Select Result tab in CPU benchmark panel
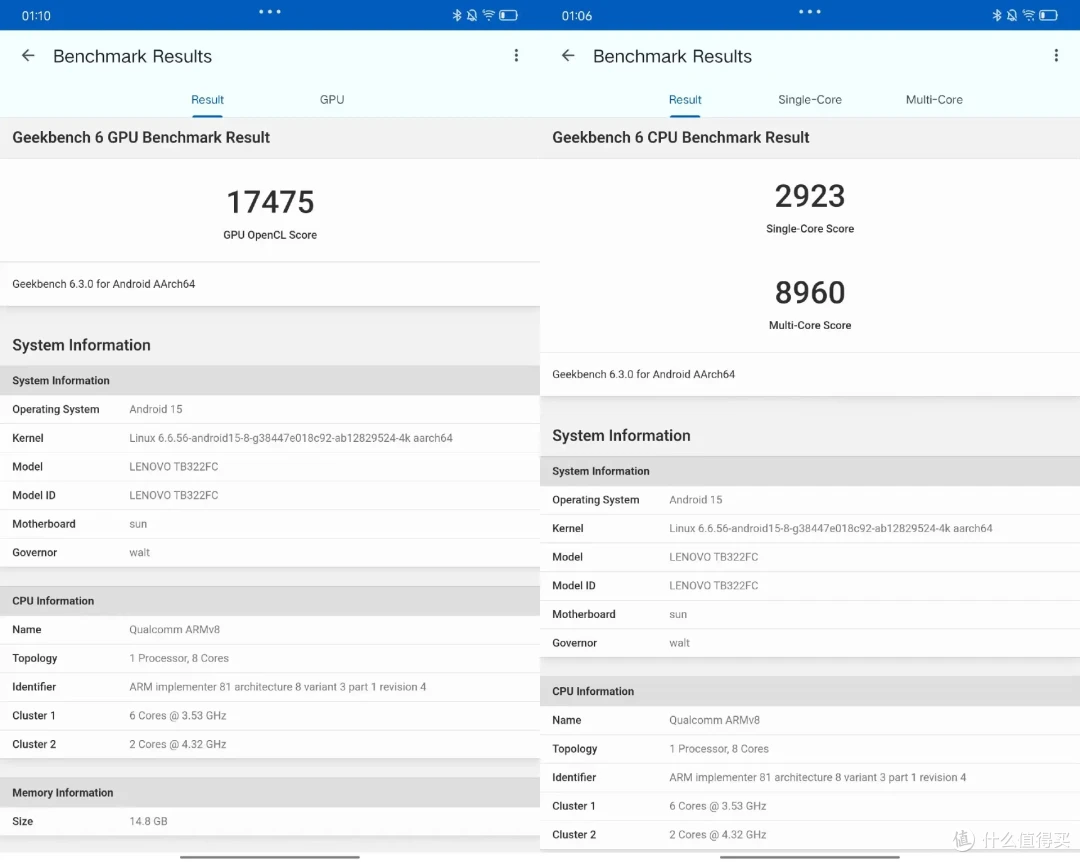Image resolution: width=1080 pixels, height=862 pixels. (685, 100)
